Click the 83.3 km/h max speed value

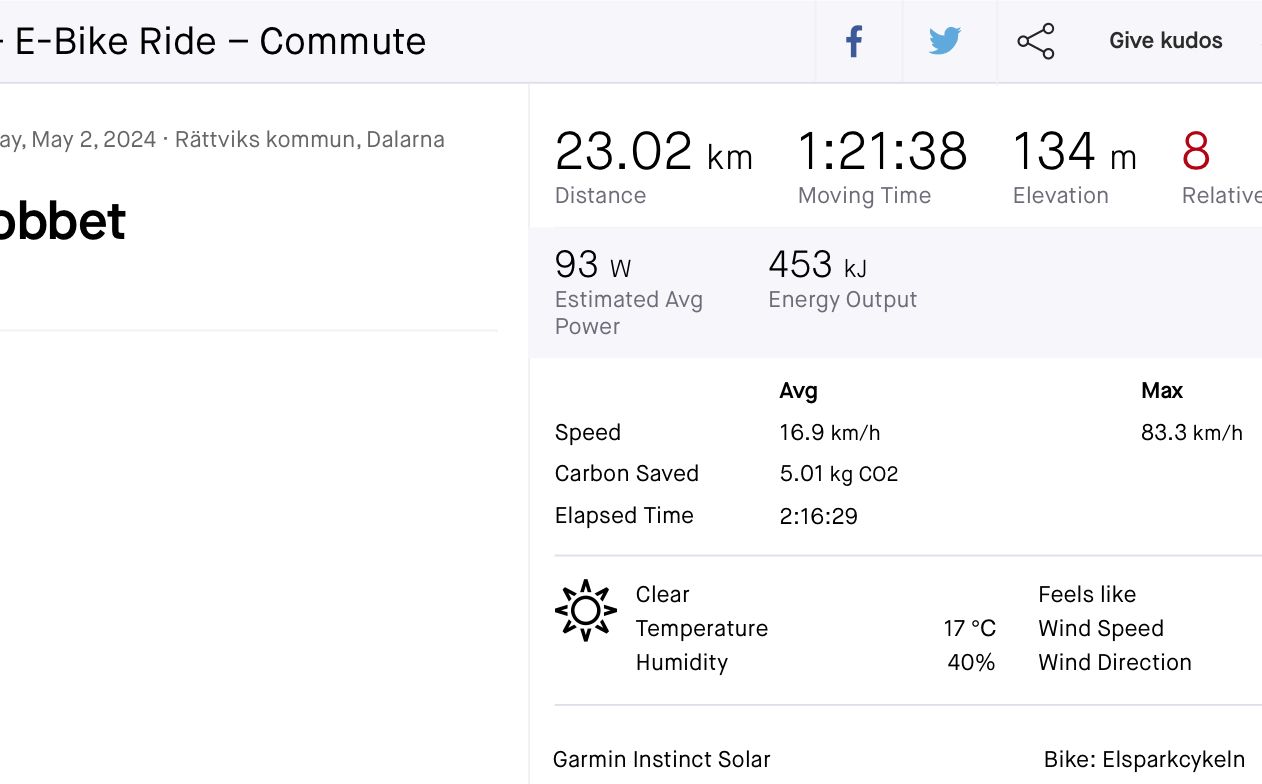(1191, 433)
